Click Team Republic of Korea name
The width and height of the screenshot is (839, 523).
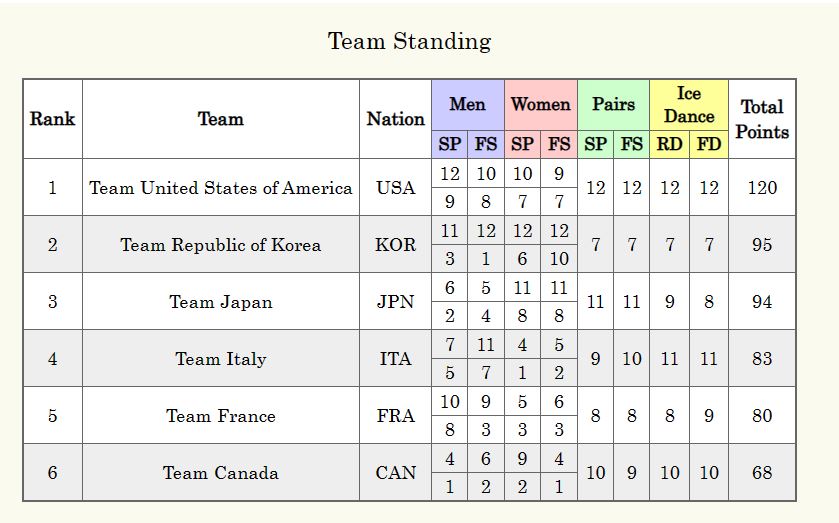pos(220,245)
